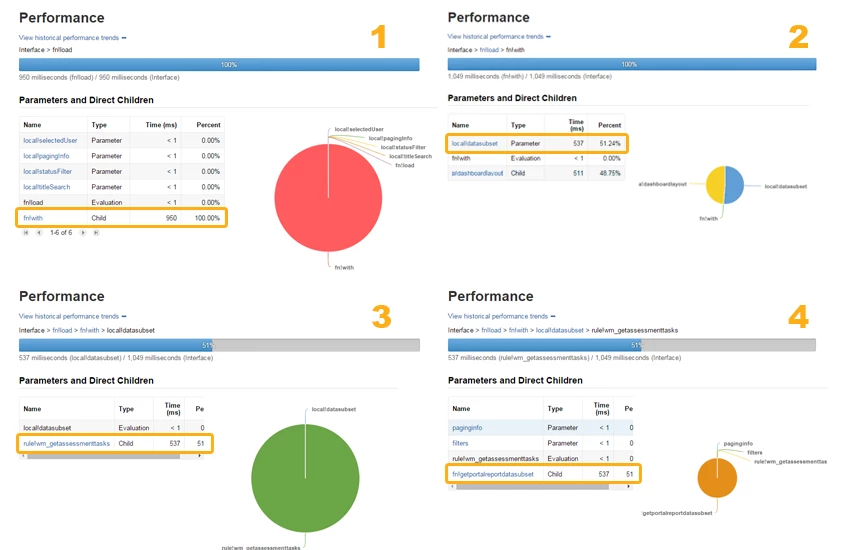
Task: Sort by Time (ms) column in local!selectedUser table
Action: pyautogui.click(x=161, y=125)
